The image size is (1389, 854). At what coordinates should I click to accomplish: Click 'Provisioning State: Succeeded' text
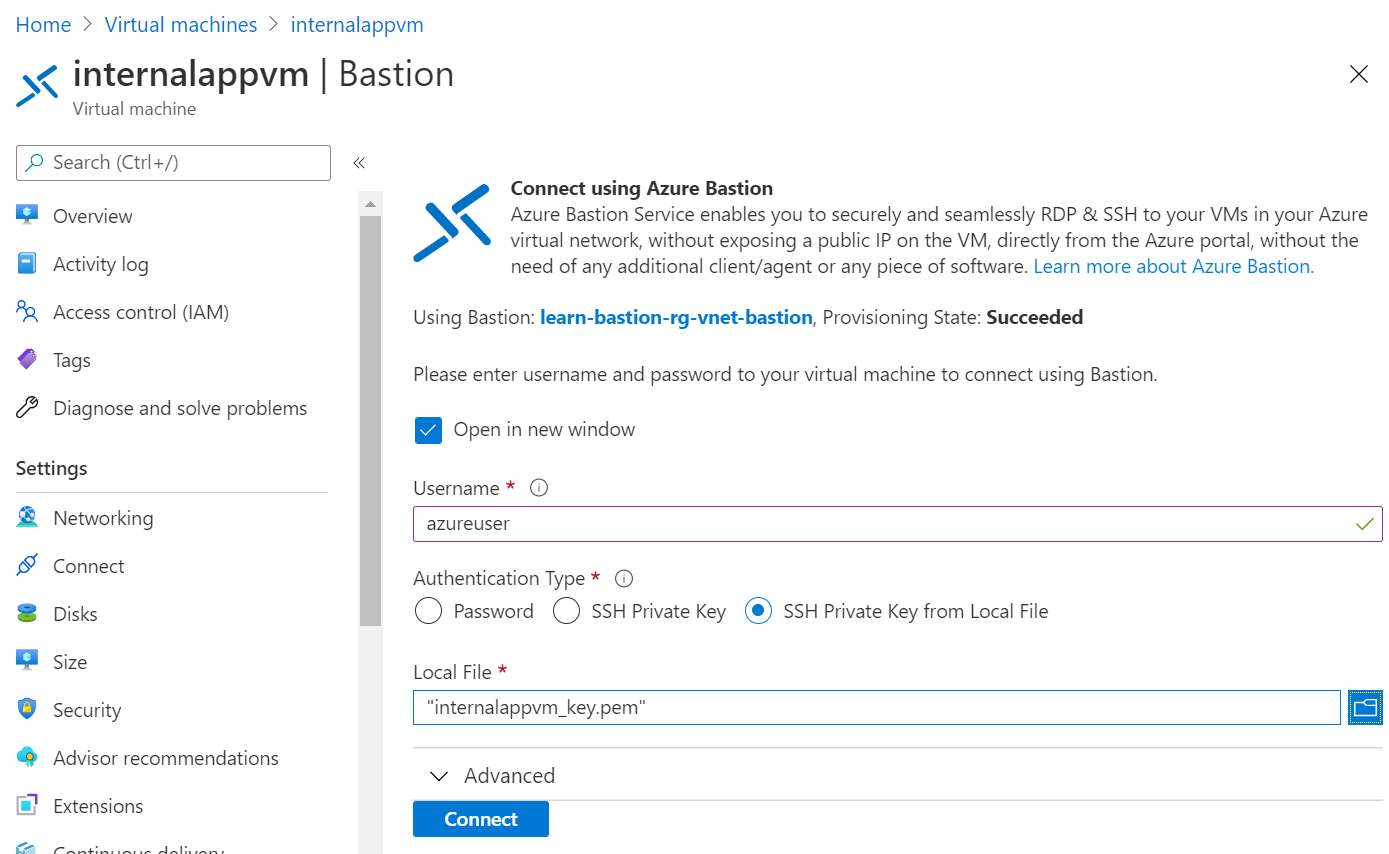click(x=953, y=317)
